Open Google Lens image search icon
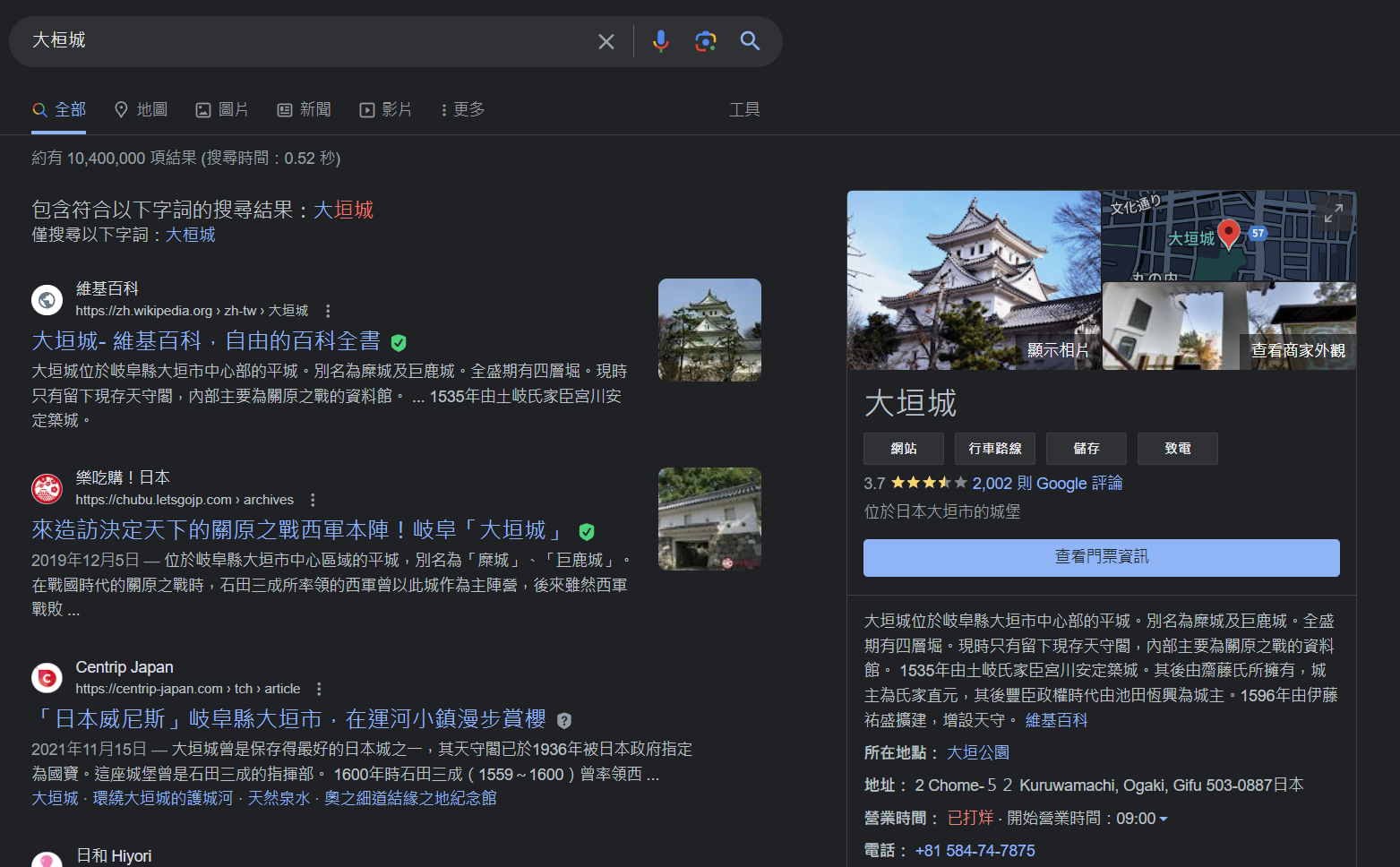 [706, 41]
